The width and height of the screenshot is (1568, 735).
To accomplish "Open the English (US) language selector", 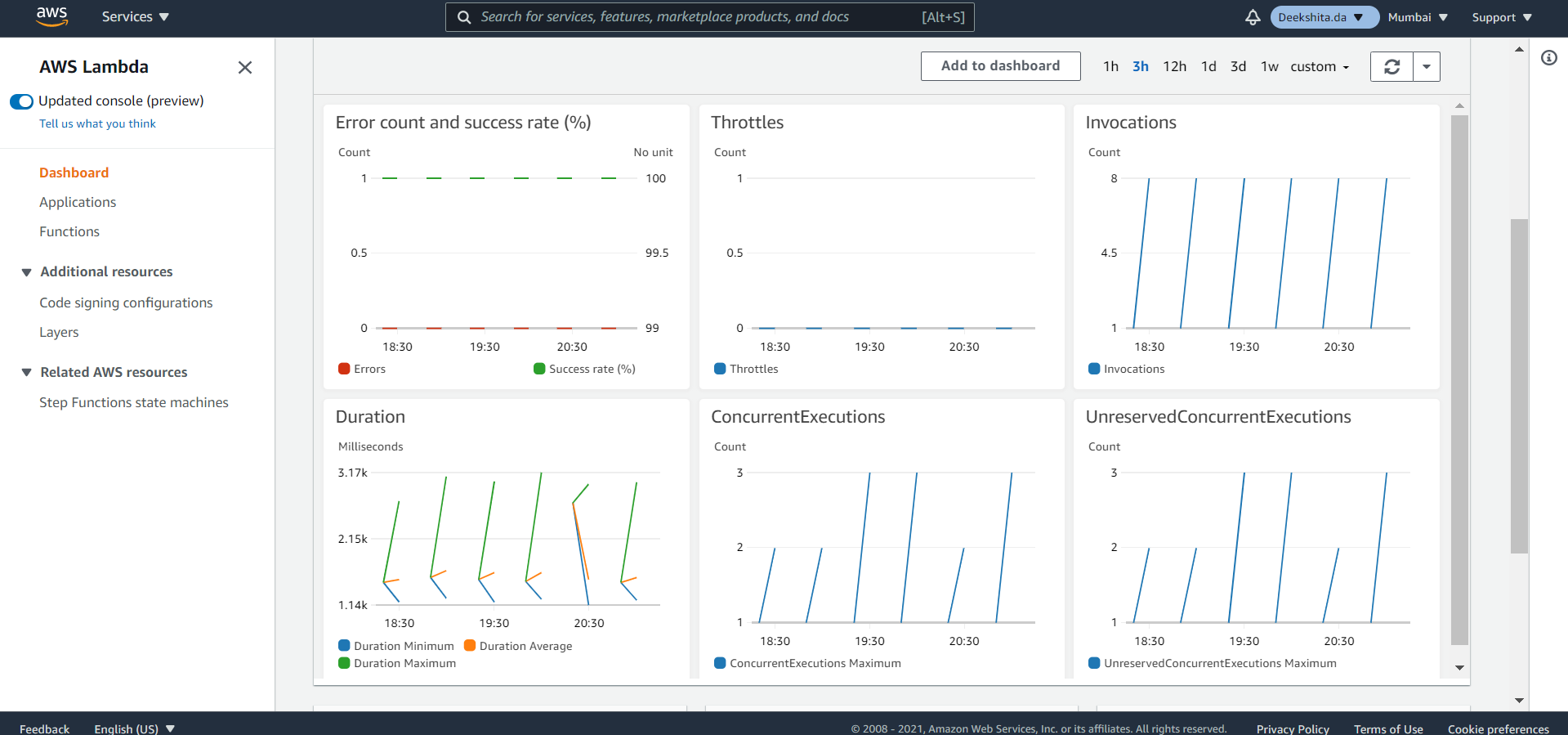I will 134,728.
